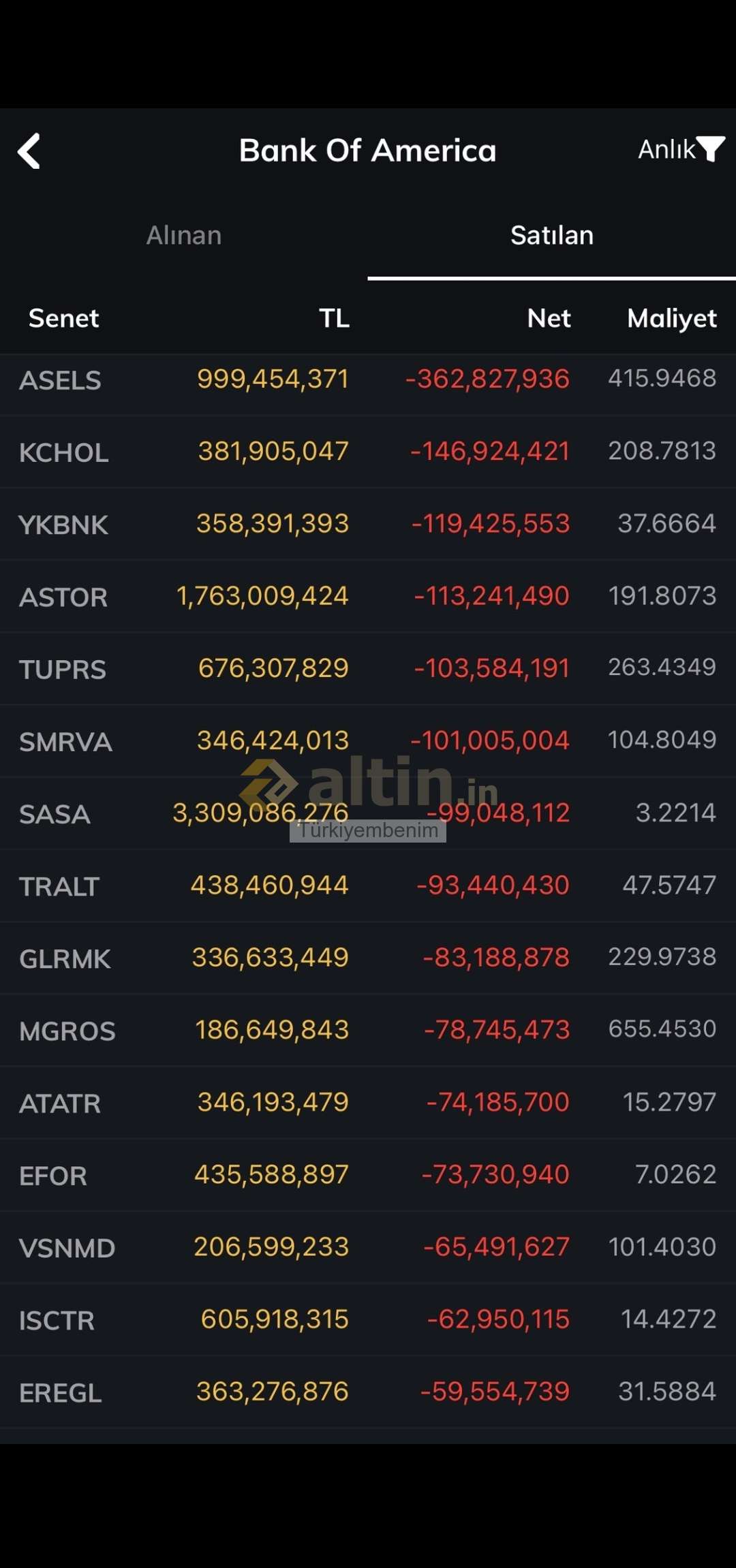Sort by the Net column header
The height and width of the screenshot is (1568, 736).
pyautogui.click(x=549, y=318)
